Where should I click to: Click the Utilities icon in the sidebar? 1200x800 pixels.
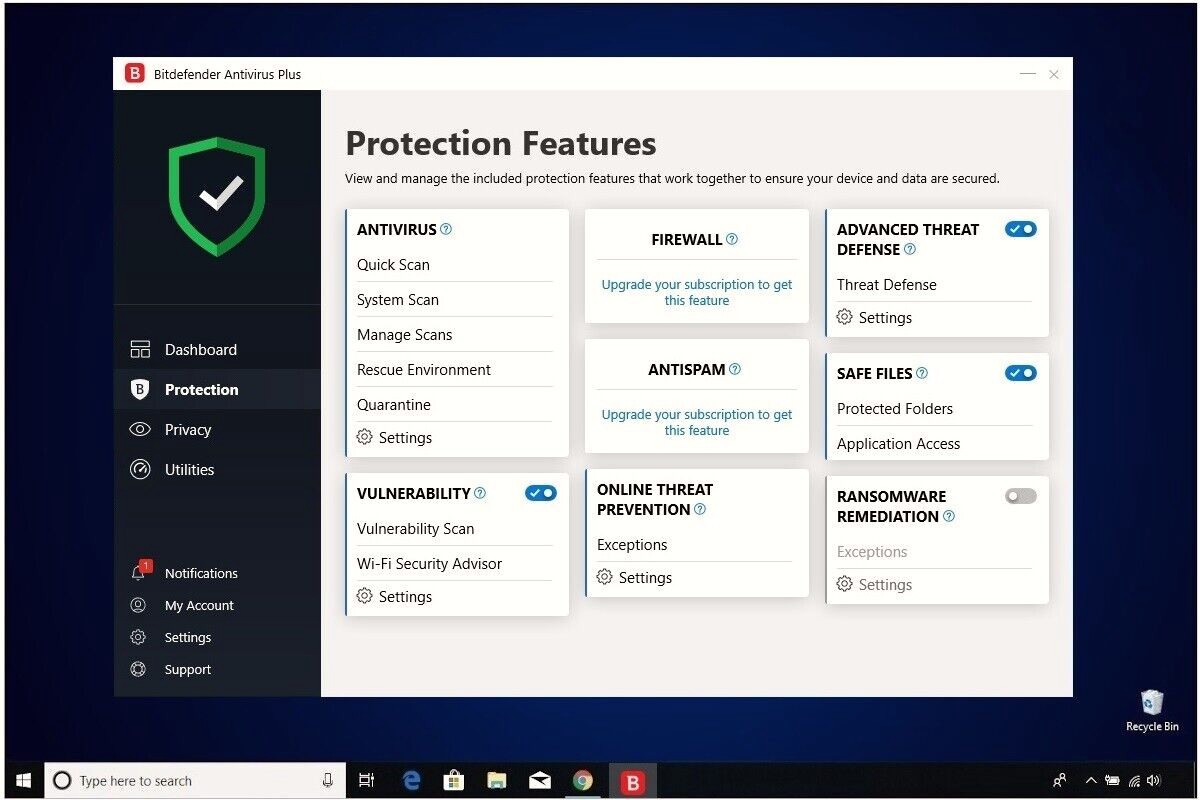tap(141, 469)
